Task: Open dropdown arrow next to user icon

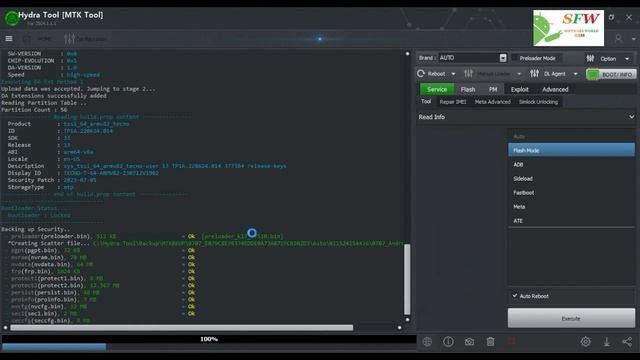Action: [x=633, y=39]
